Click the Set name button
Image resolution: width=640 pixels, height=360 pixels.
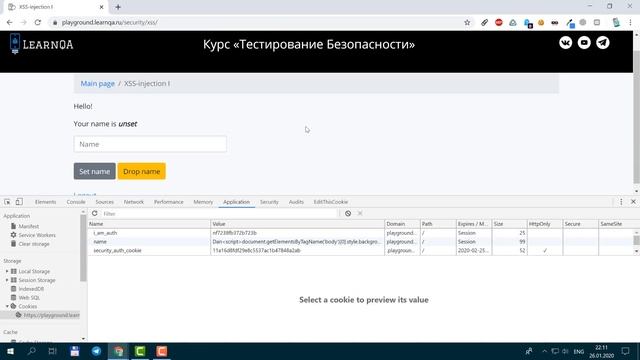(x=95, y=171)
